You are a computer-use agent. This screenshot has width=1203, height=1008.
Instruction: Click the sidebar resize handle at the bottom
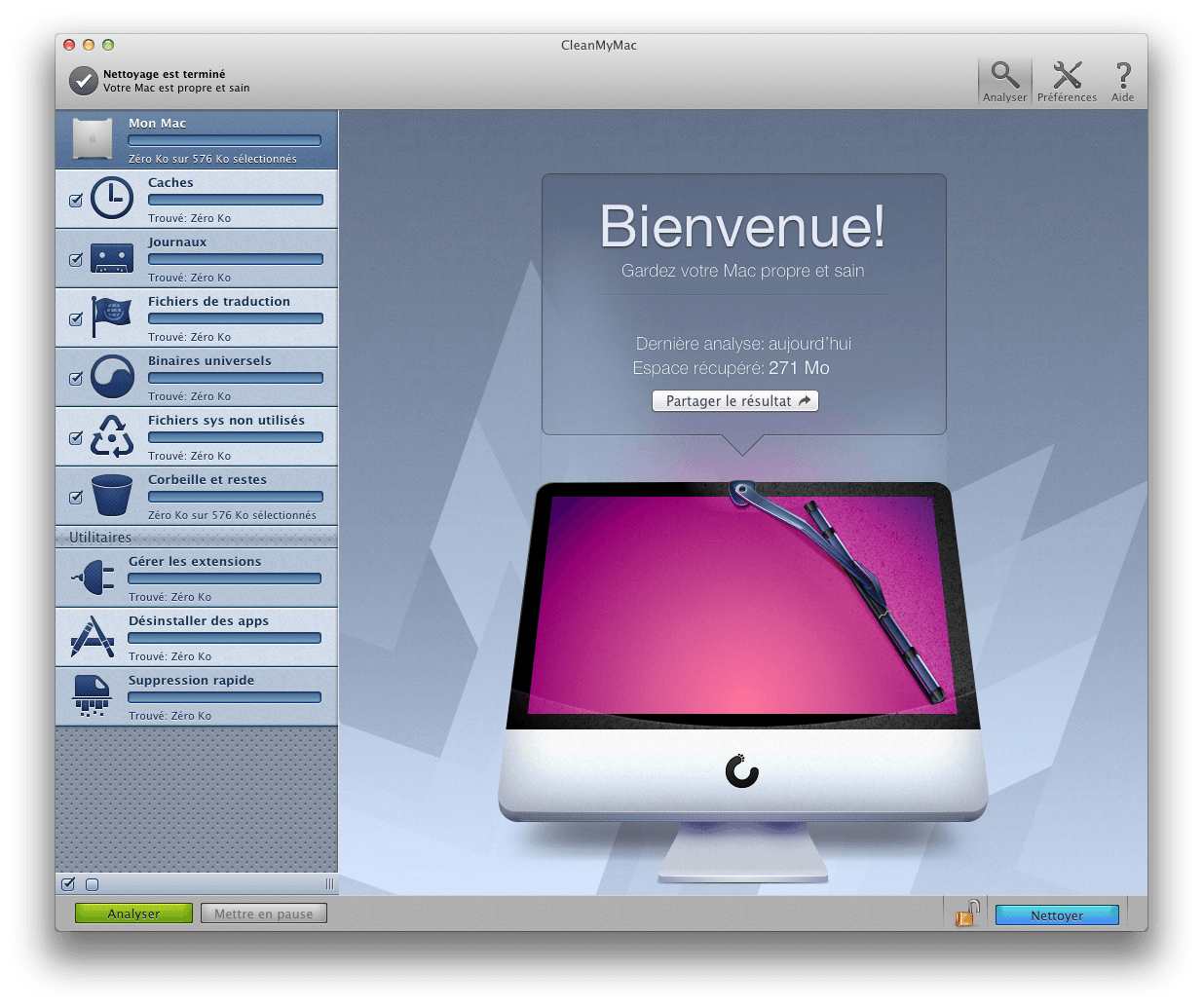click(329, 884)
